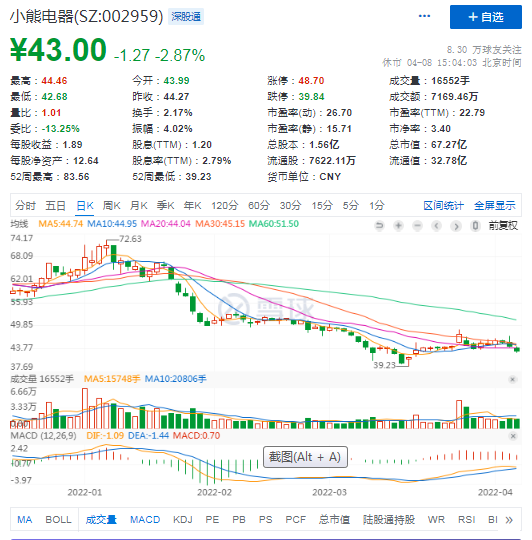Toggle the KDJ sub-indicator

[182, 519]
